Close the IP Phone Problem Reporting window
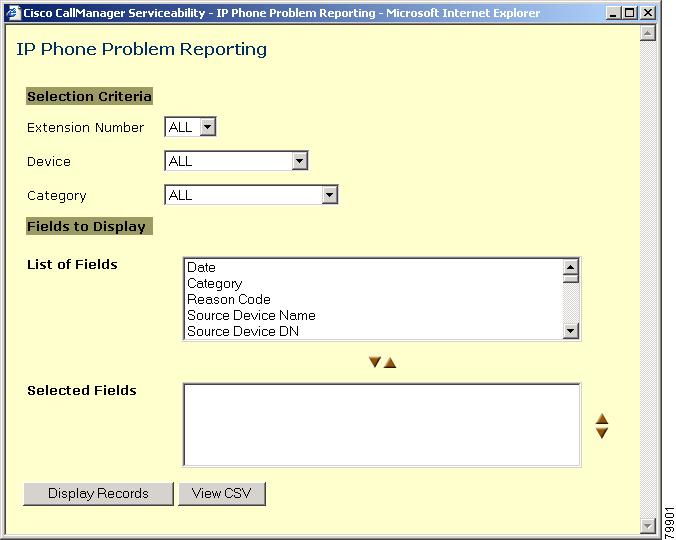 coord(648,13)
